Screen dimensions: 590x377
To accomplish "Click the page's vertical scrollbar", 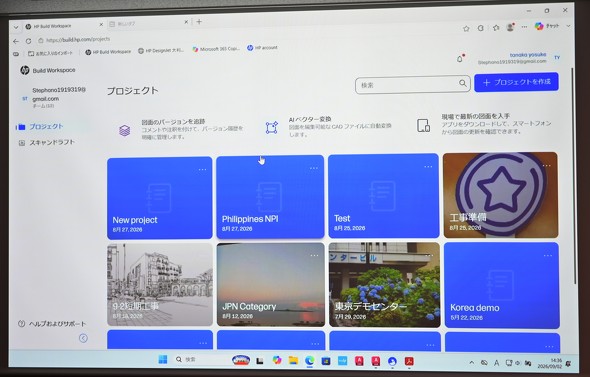I will (x=573, y=176).
